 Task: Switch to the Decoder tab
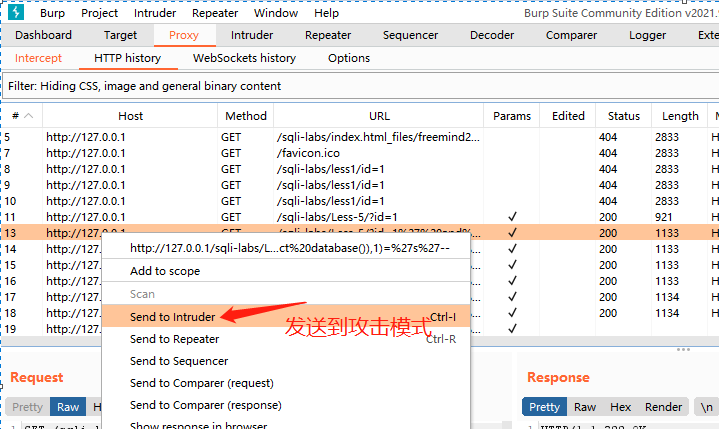tap(492, 35)
